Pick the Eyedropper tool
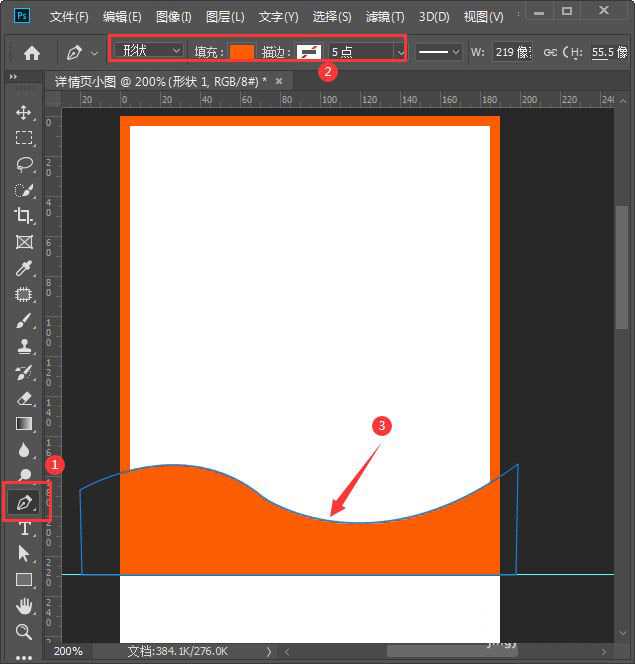This screenshot has height=664, width=635. pyautogui.click(x=24, y=268)
